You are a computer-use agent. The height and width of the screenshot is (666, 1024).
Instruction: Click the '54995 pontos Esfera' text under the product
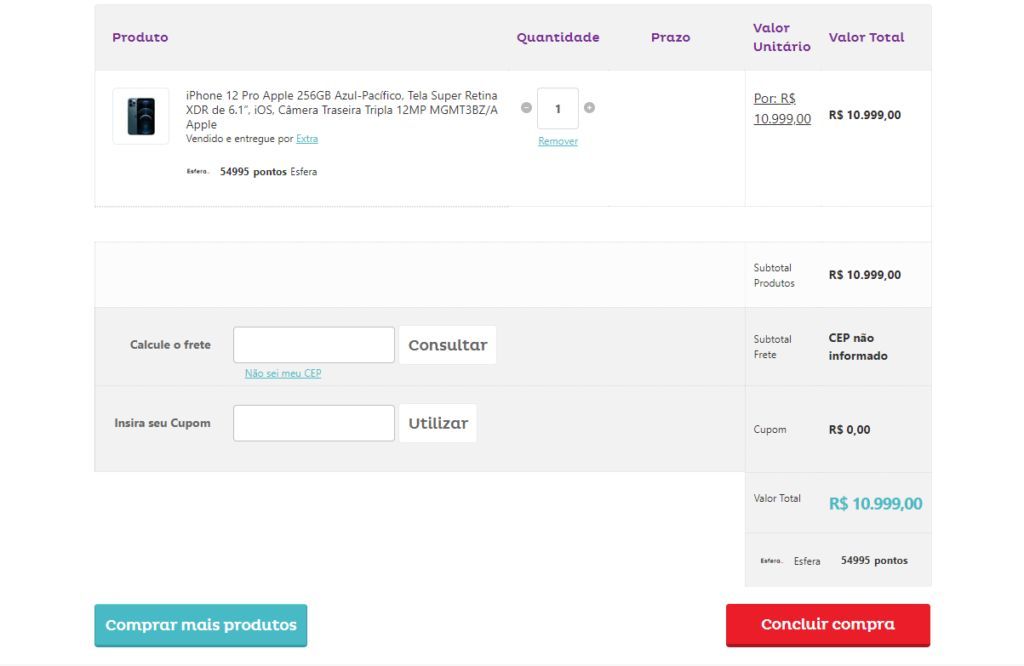(x=268, y=172)
